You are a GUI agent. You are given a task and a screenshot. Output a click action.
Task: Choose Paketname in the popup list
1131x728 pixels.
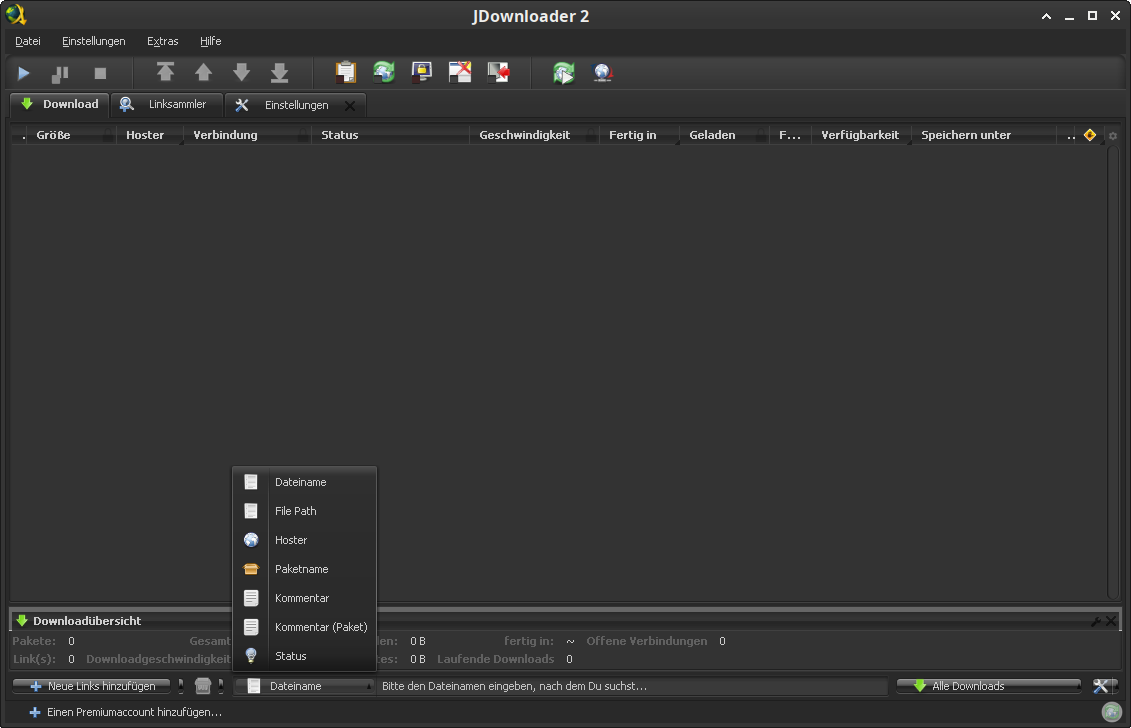coord(304,569)
